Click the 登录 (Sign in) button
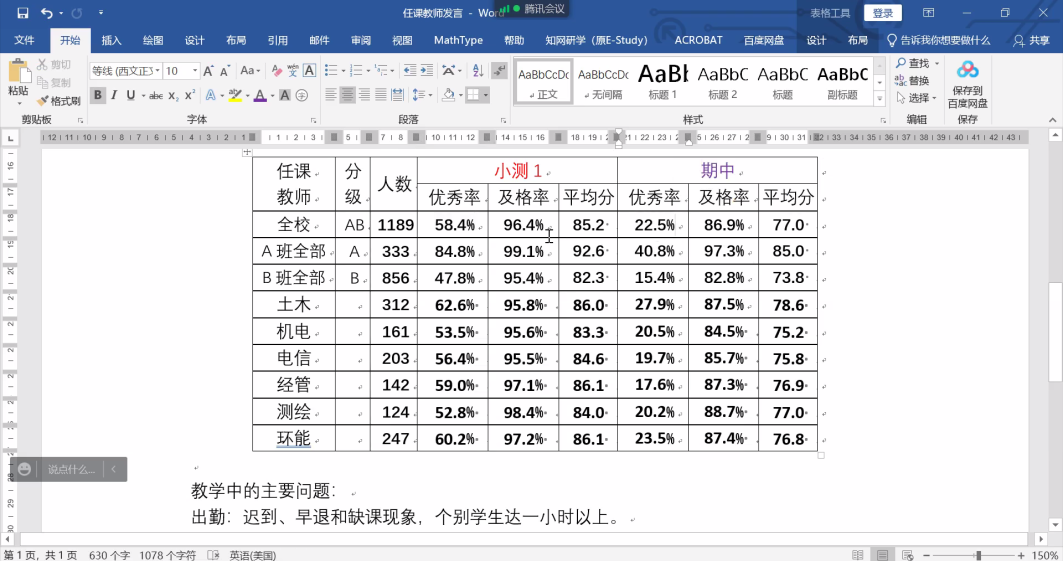 (883, 13)
